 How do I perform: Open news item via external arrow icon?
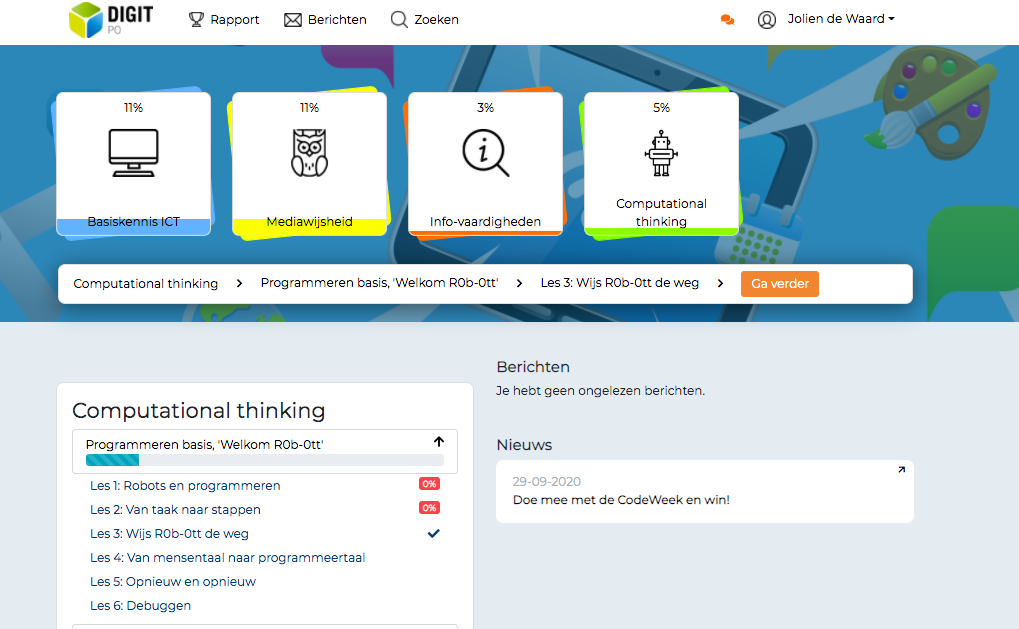click(901, 470)
